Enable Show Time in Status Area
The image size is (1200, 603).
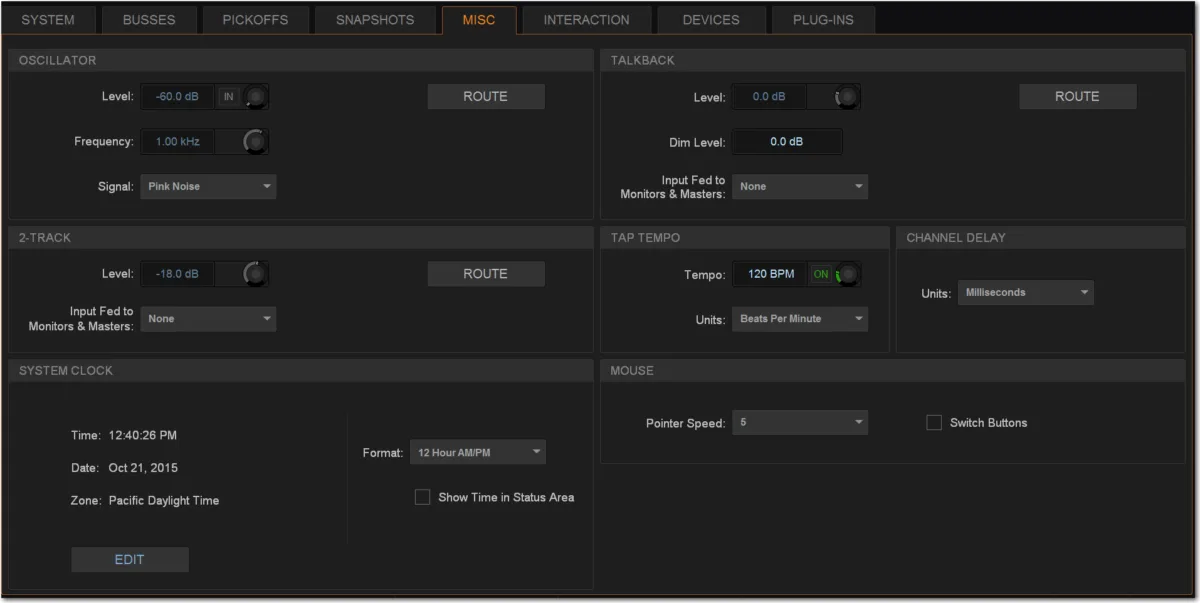click(x=422, y=497)
